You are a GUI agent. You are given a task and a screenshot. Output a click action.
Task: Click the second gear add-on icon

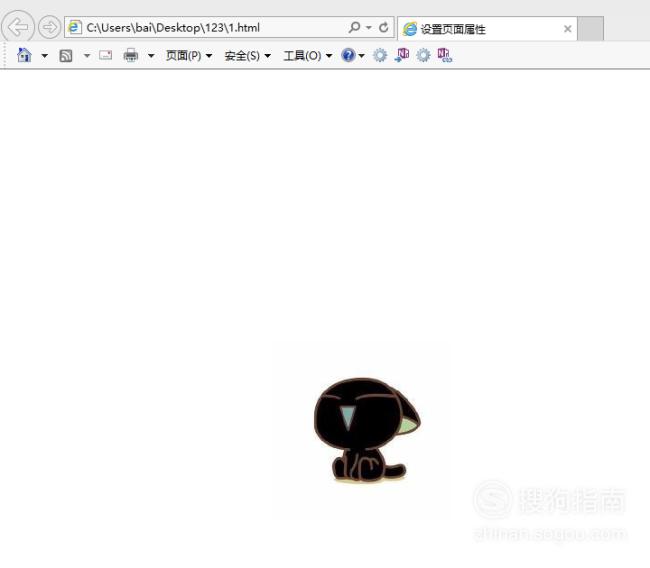pyautogui.click(x=423, y=55)
